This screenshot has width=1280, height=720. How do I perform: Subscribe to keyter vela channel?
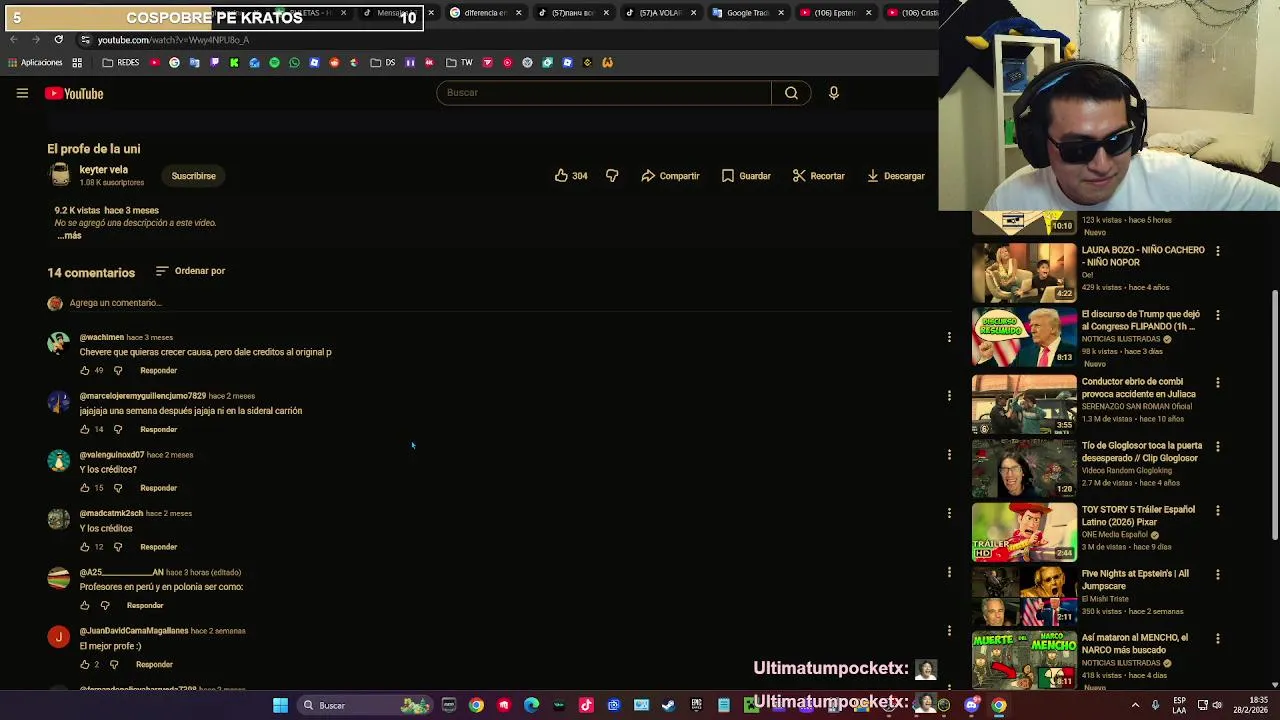pos(193,176)
